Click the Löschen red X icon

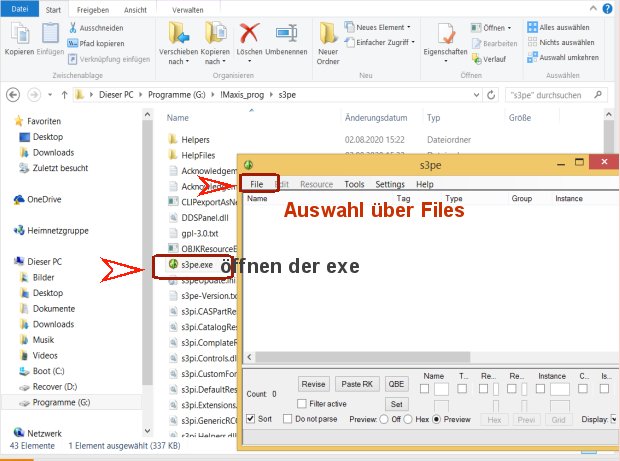click(x=250, y=34)
